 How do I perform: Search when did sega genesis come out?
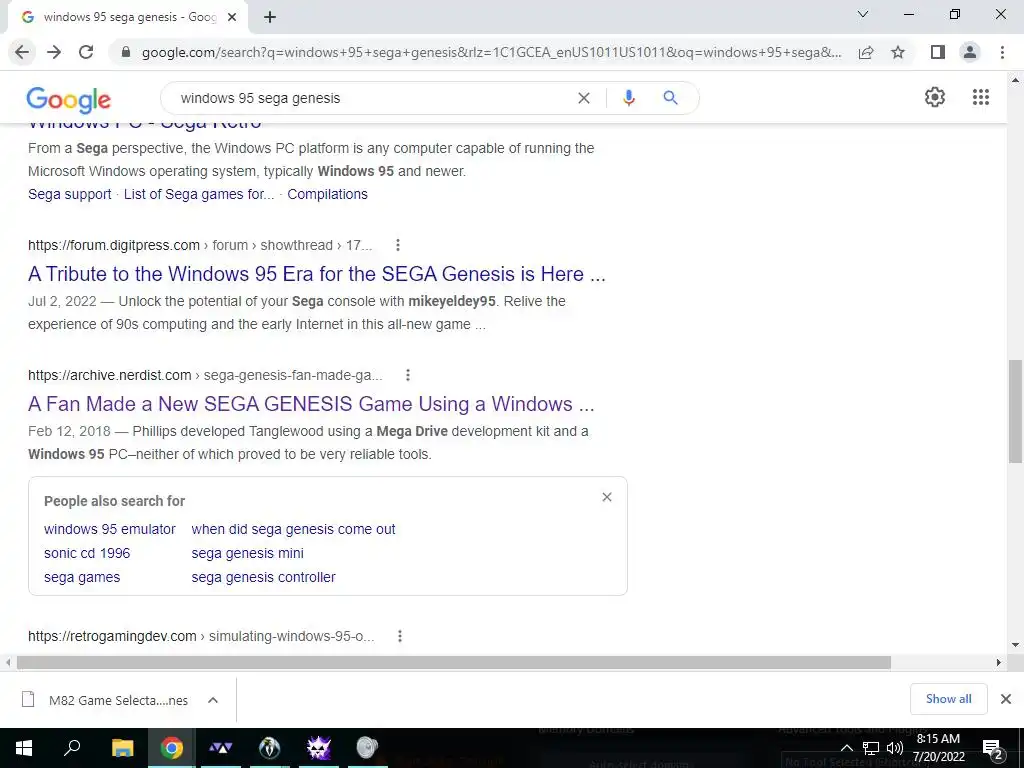pos(293,529)
